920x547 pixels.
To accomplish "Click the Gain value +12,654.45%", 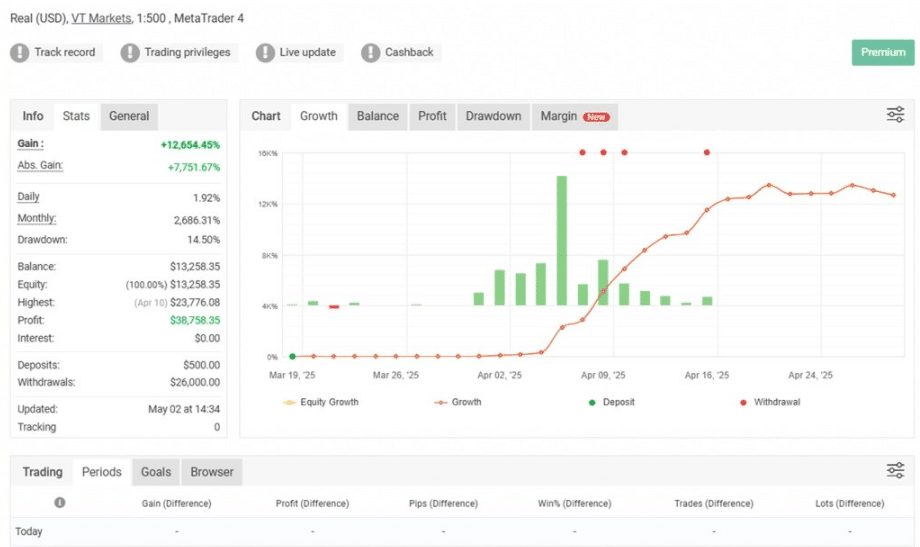I will click(190, 145).
